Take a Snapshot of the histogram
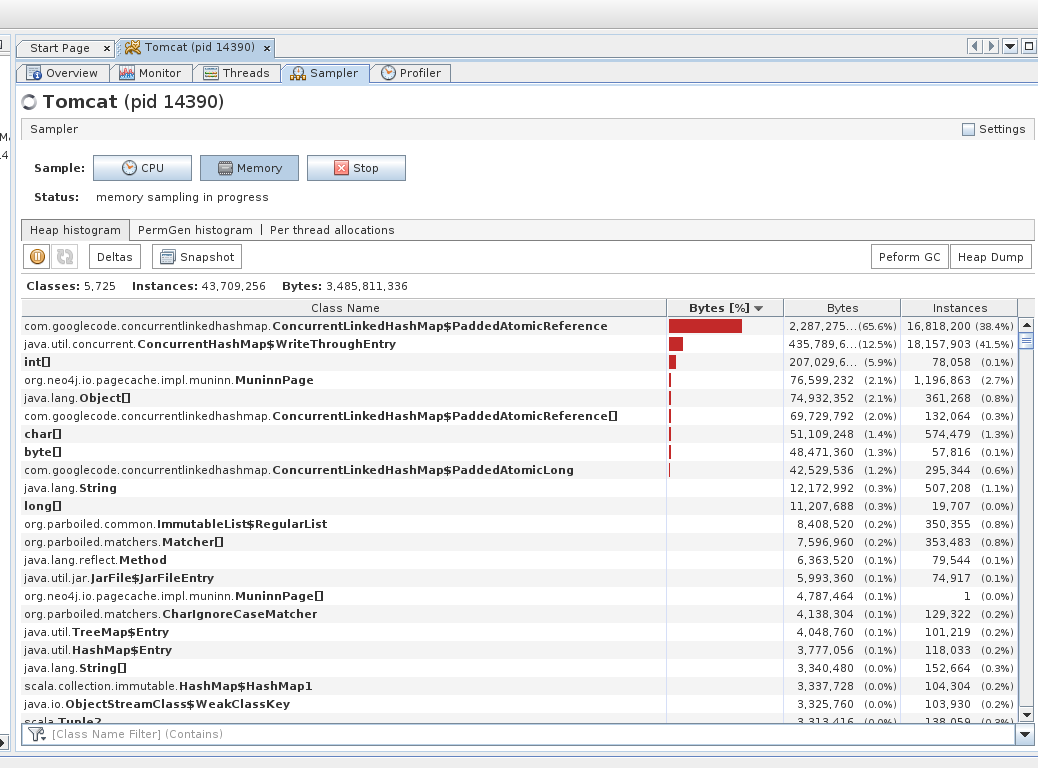The height and width of the screenshot is (768, 1038). click(197, 257)
